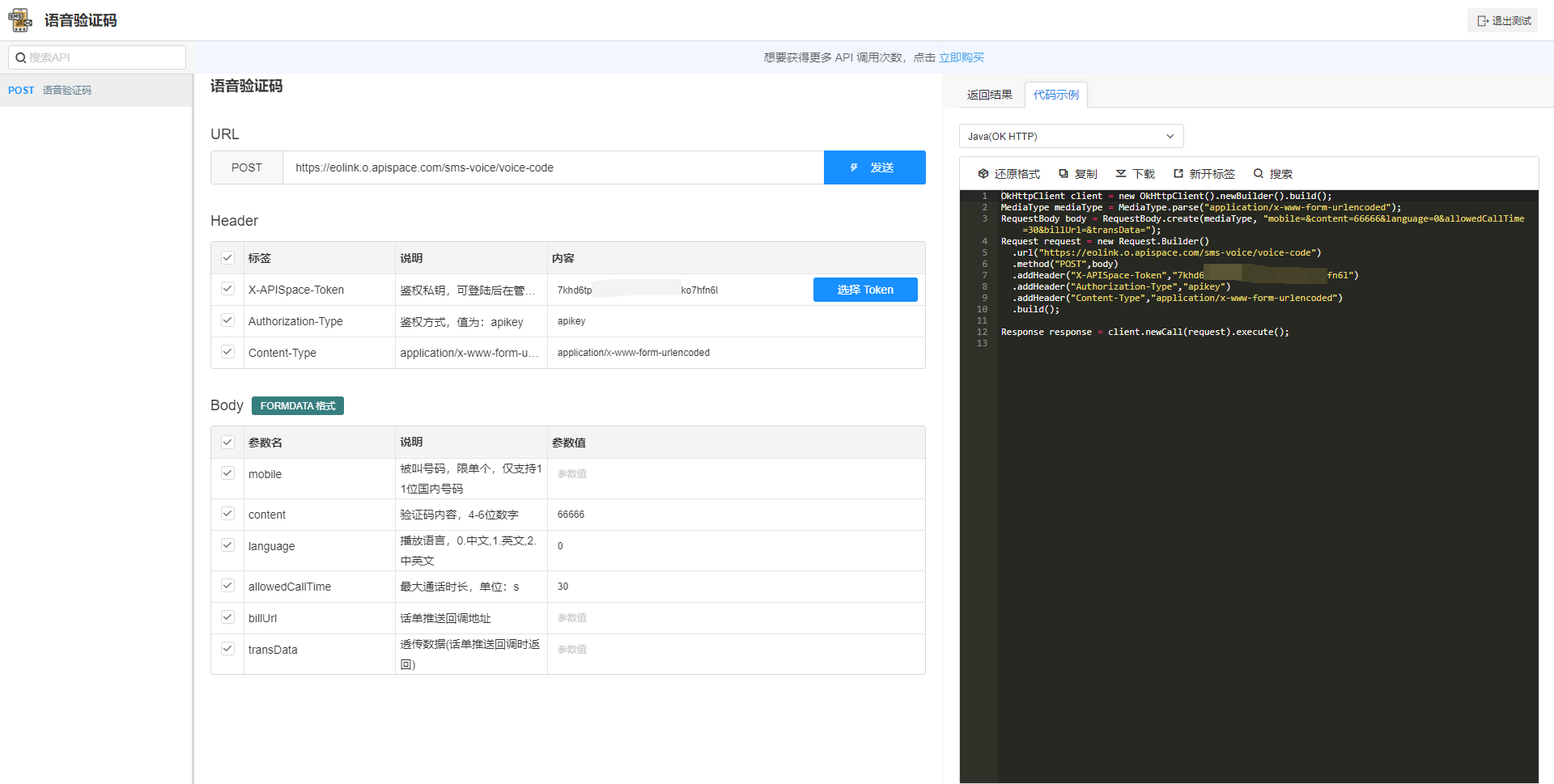This screenshot has width=1554, height=784.
Task: Toggle the transData parameter checkbox
Action: pyautogui.click(x=227, y=649)
